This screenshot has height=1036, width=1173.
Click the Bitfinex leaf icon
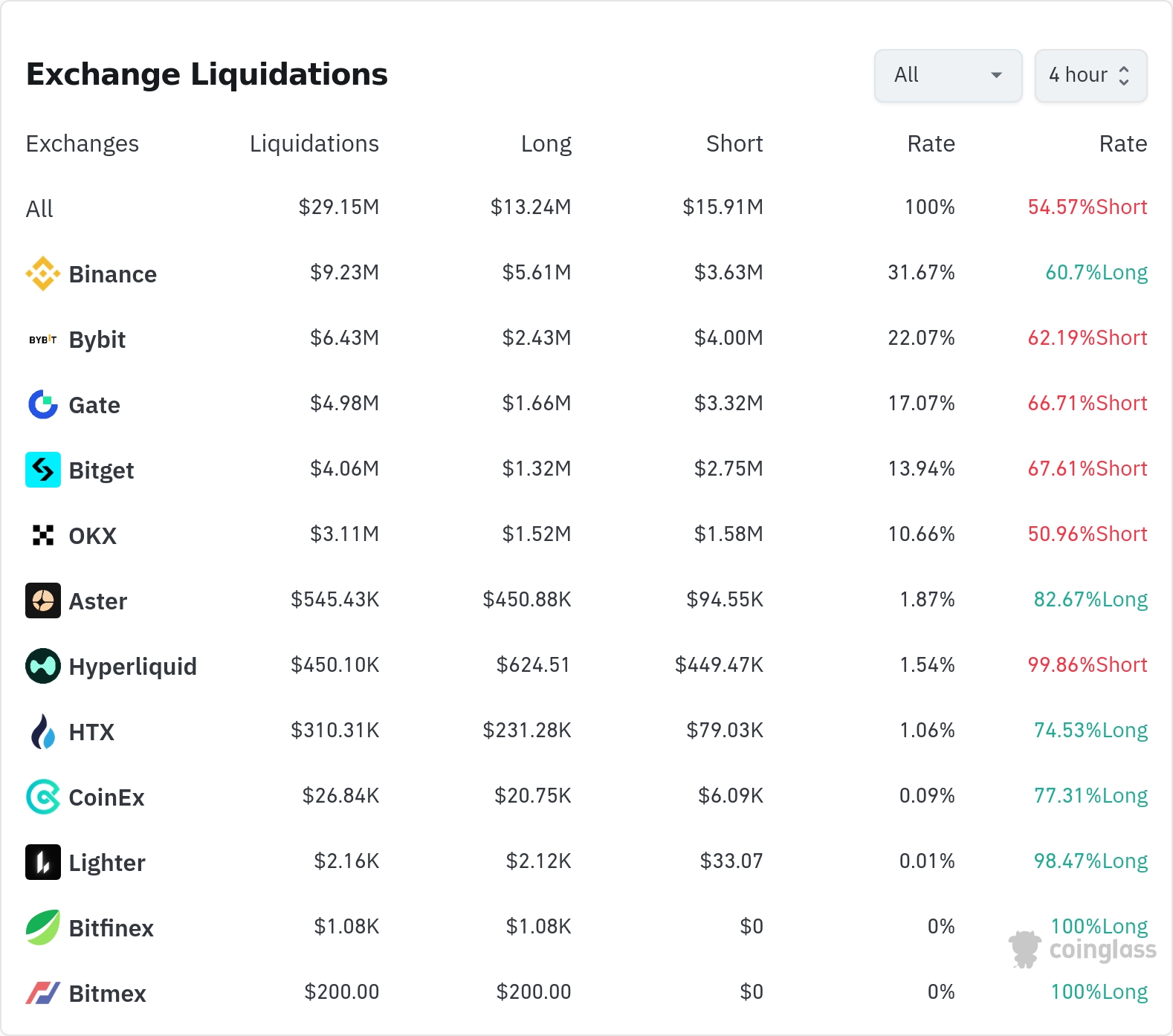(43, 927)
